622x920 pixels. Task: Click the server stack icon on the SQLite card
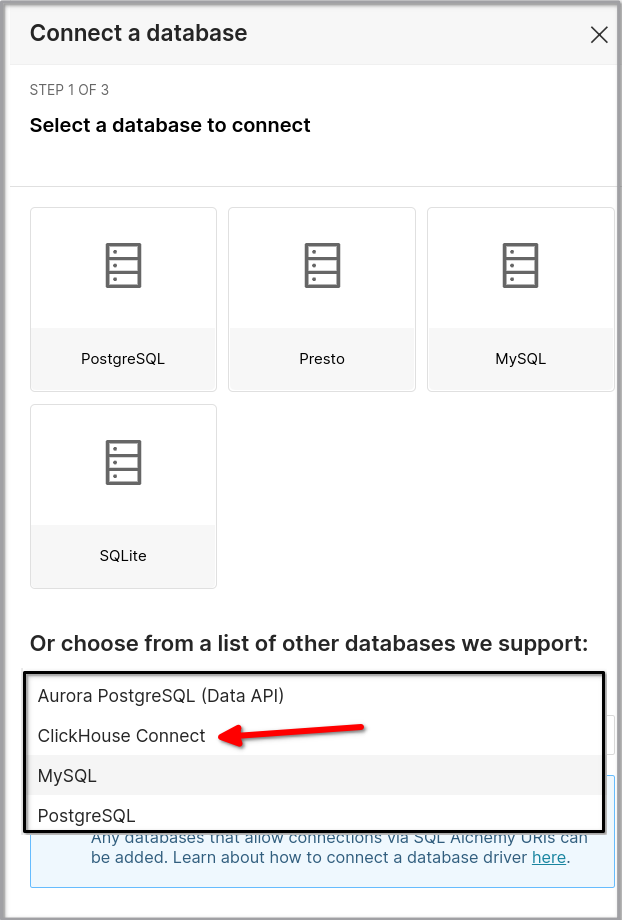point(122,462)
